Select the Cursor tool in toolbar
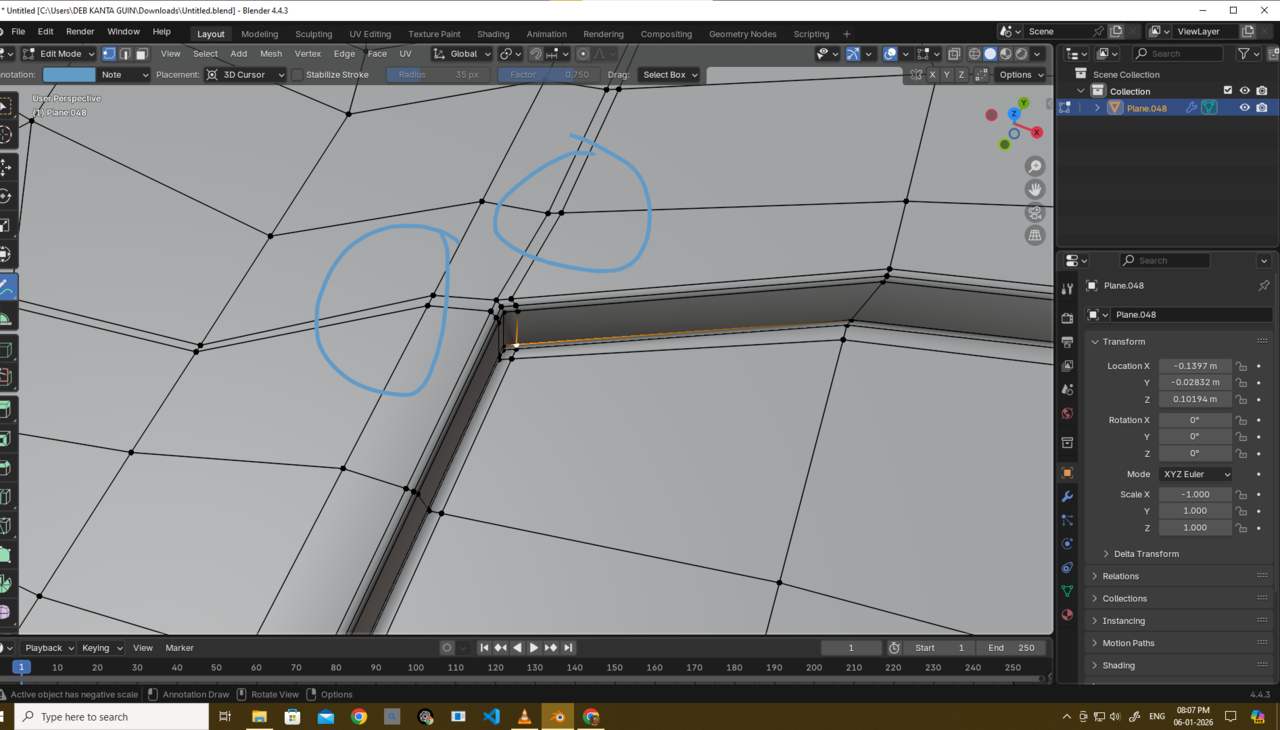Image resolution: width=1280 pixels, height=730 pixels. pos(6,135)
